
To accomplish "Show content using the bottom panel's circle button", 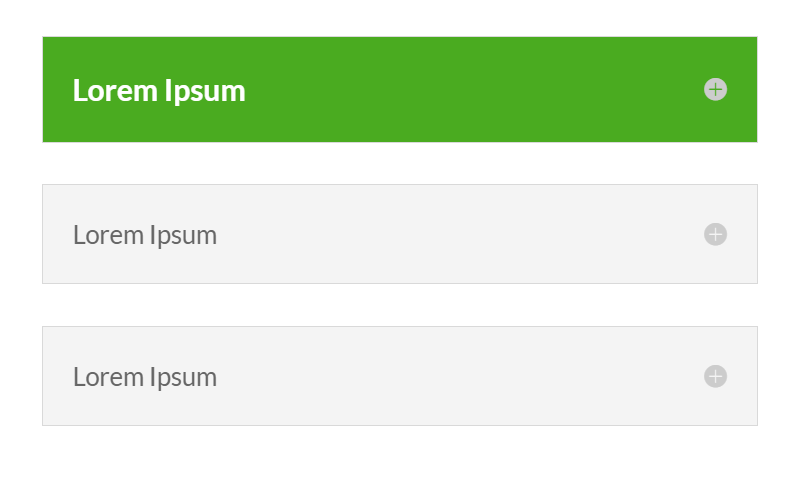I will 715,376.
